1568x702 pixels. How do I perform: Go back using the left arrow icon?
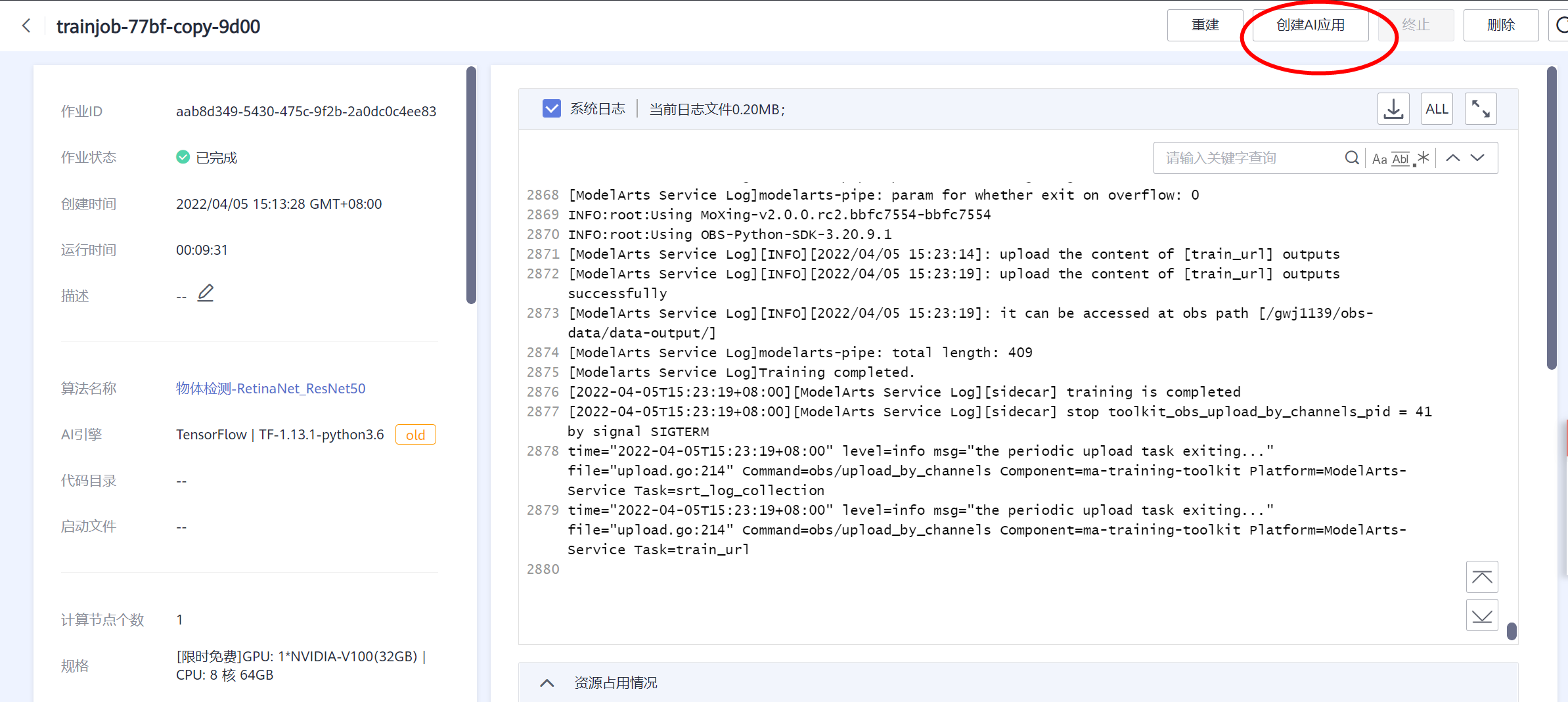26,26
